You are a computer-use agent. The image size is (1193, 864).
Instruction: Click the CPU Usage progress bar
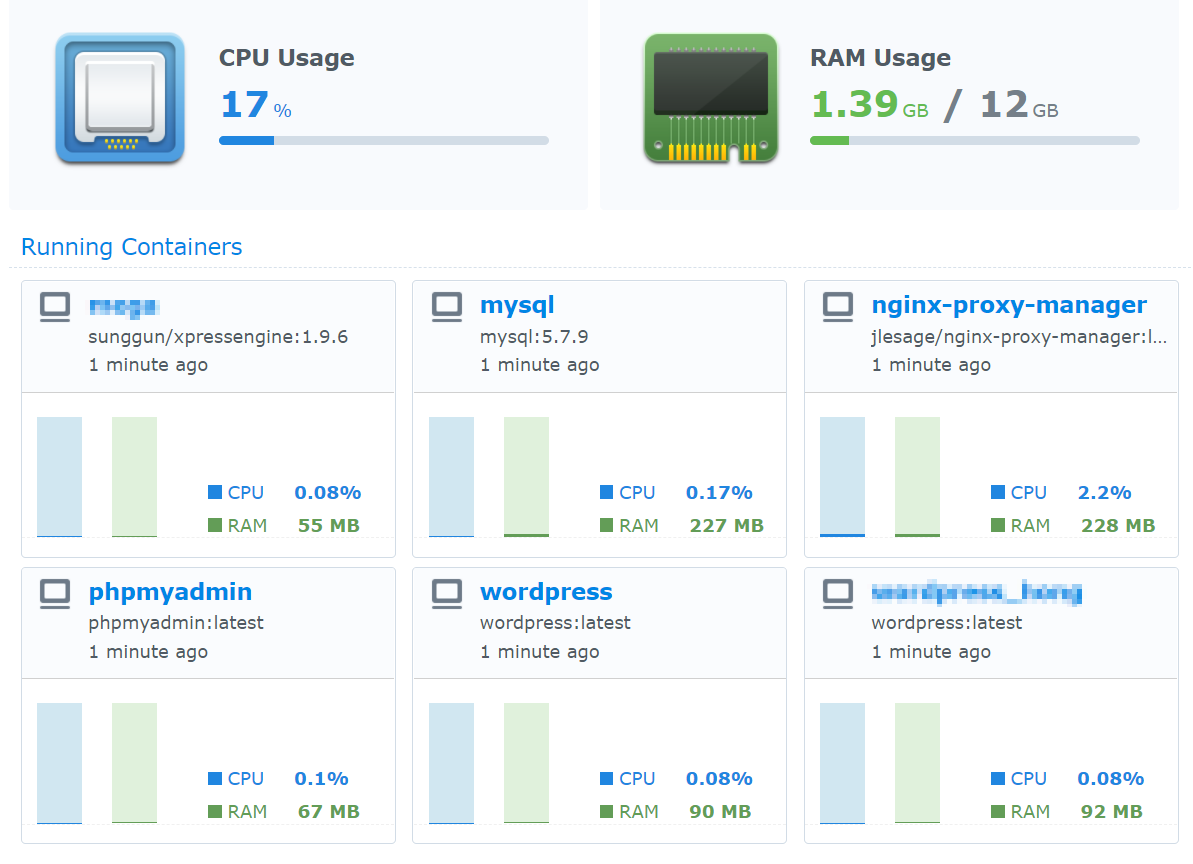coord(383,140)
